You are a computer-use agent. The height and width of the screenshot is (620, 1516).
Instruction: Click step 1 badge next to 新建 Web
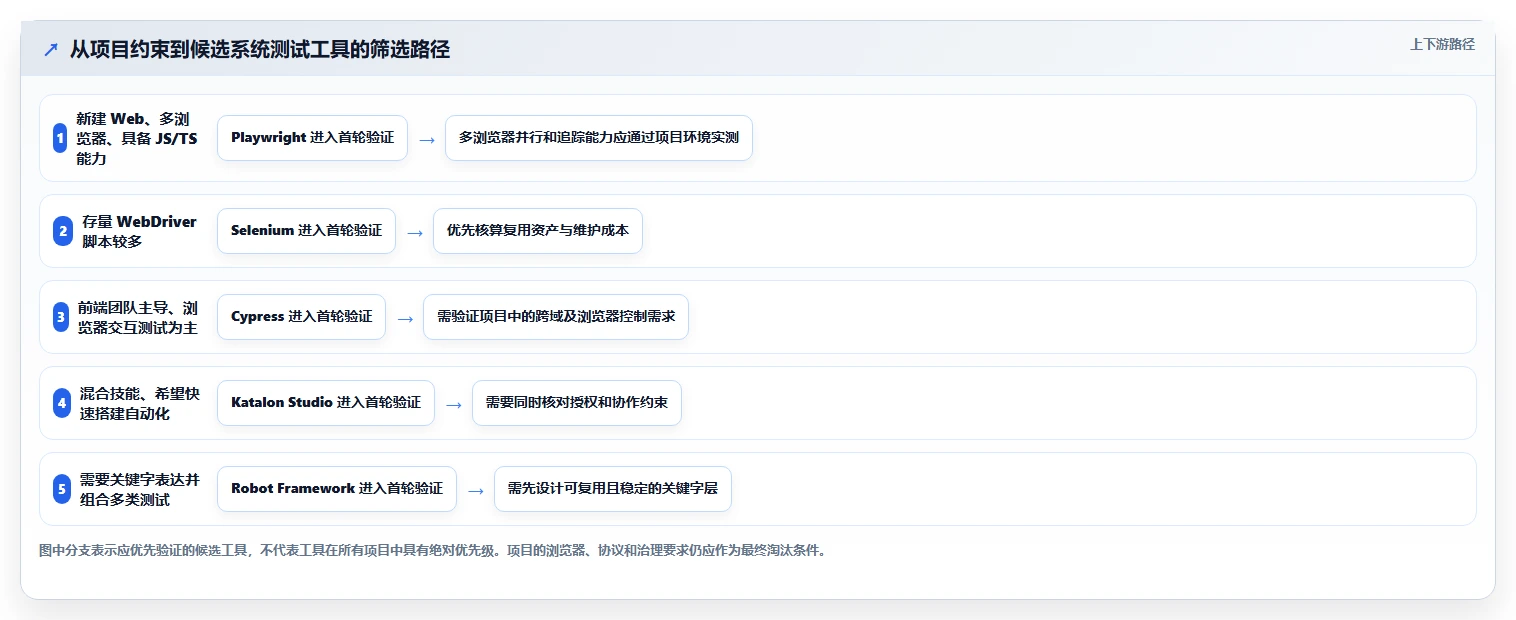[x=60, y=138]
